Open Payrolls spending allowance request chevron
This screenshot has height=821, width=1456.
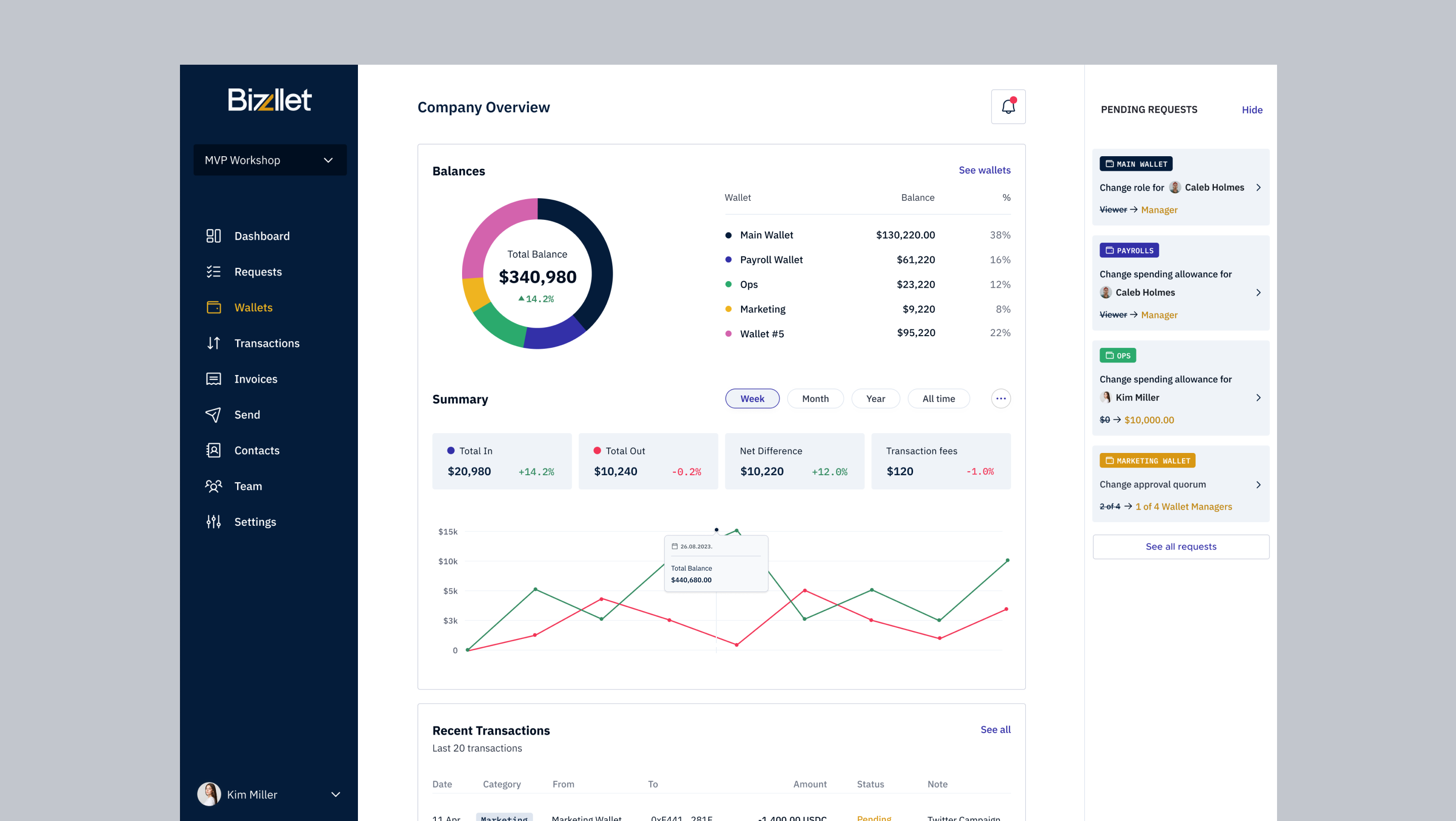pyautogui.click(x=1258, y=292)
